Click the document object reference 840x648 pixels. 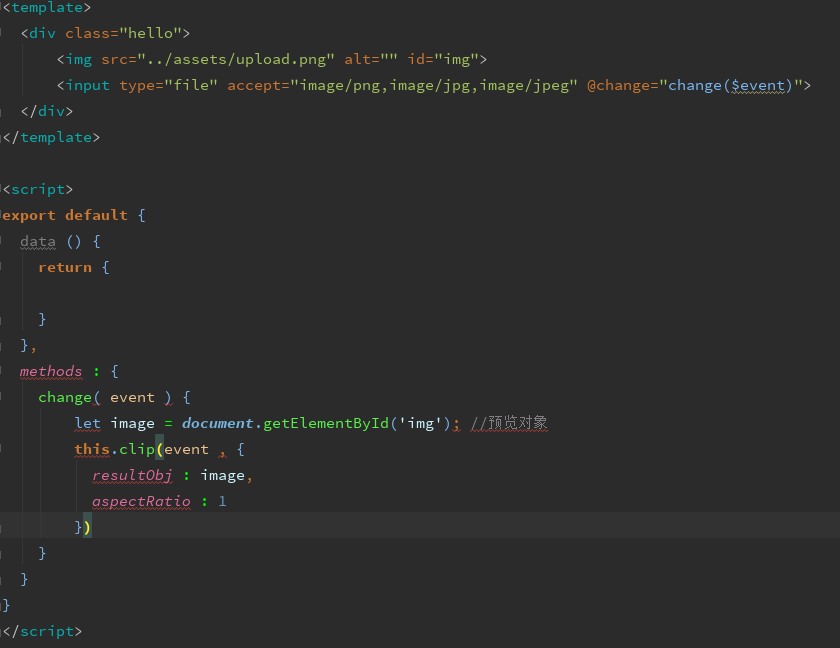pyautogui.click(x=218, y=423)
